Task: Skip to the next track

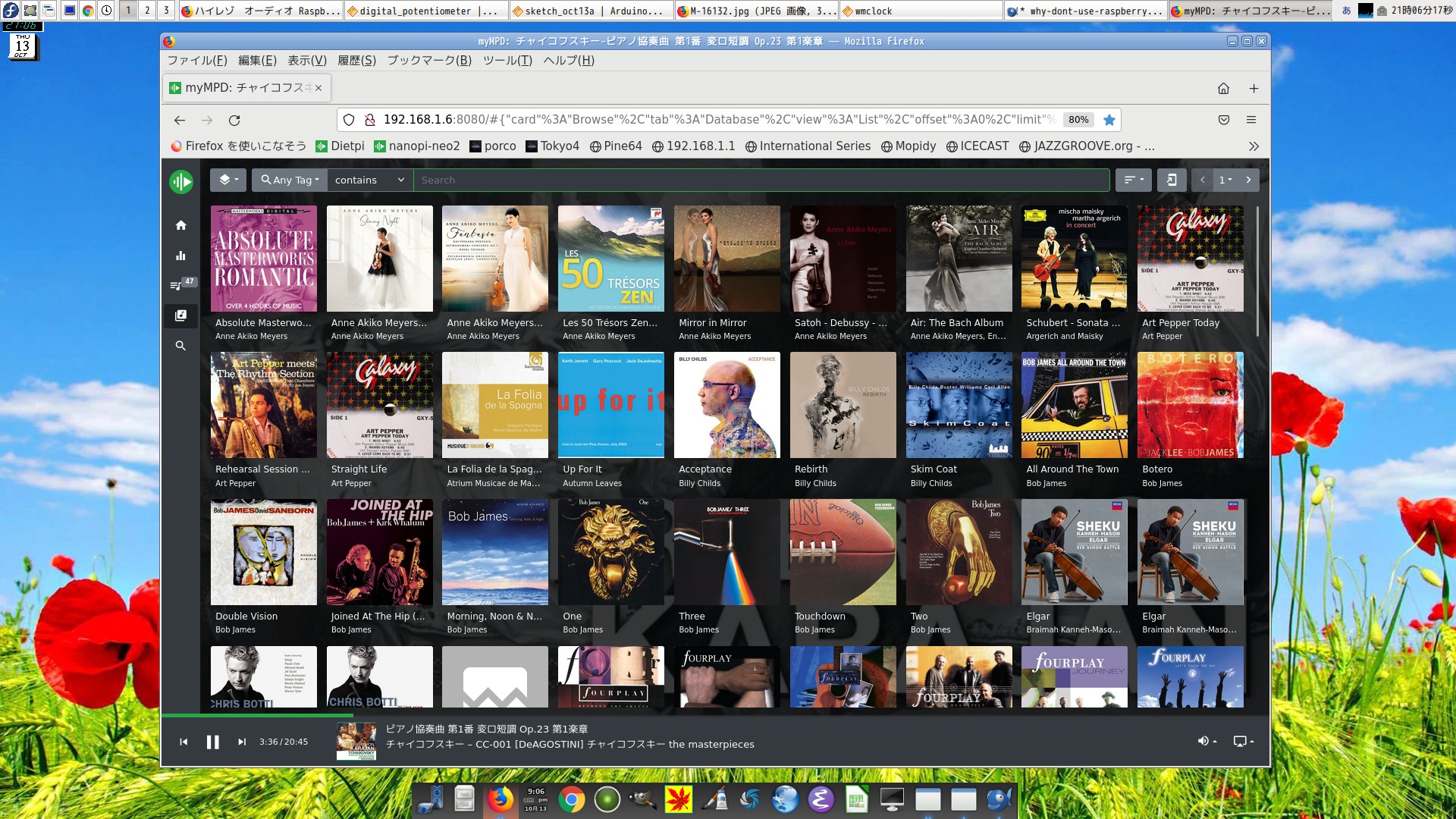Action: (x=242, y=742)
